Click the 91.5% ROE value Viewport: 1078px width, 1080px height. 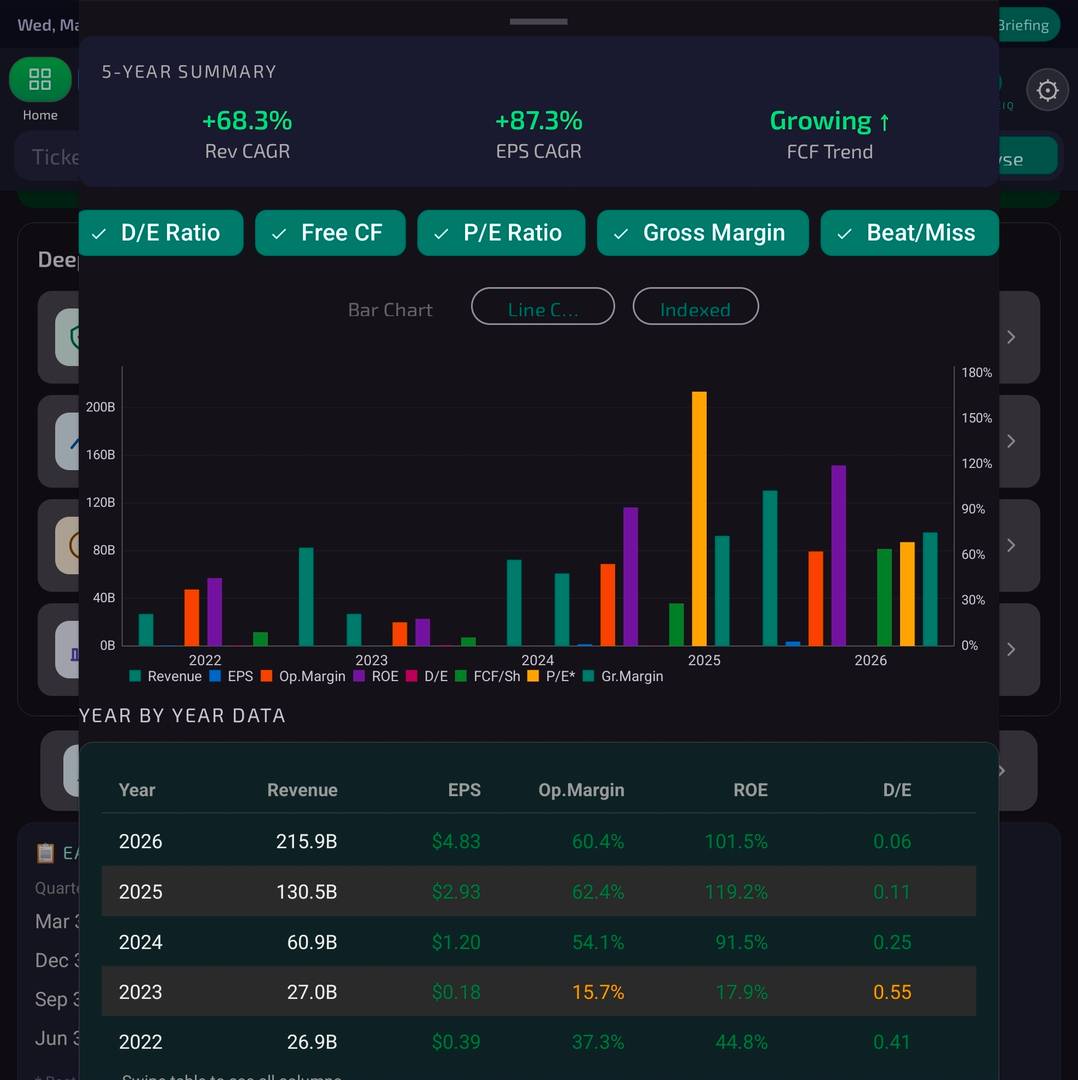coord(741,942)
